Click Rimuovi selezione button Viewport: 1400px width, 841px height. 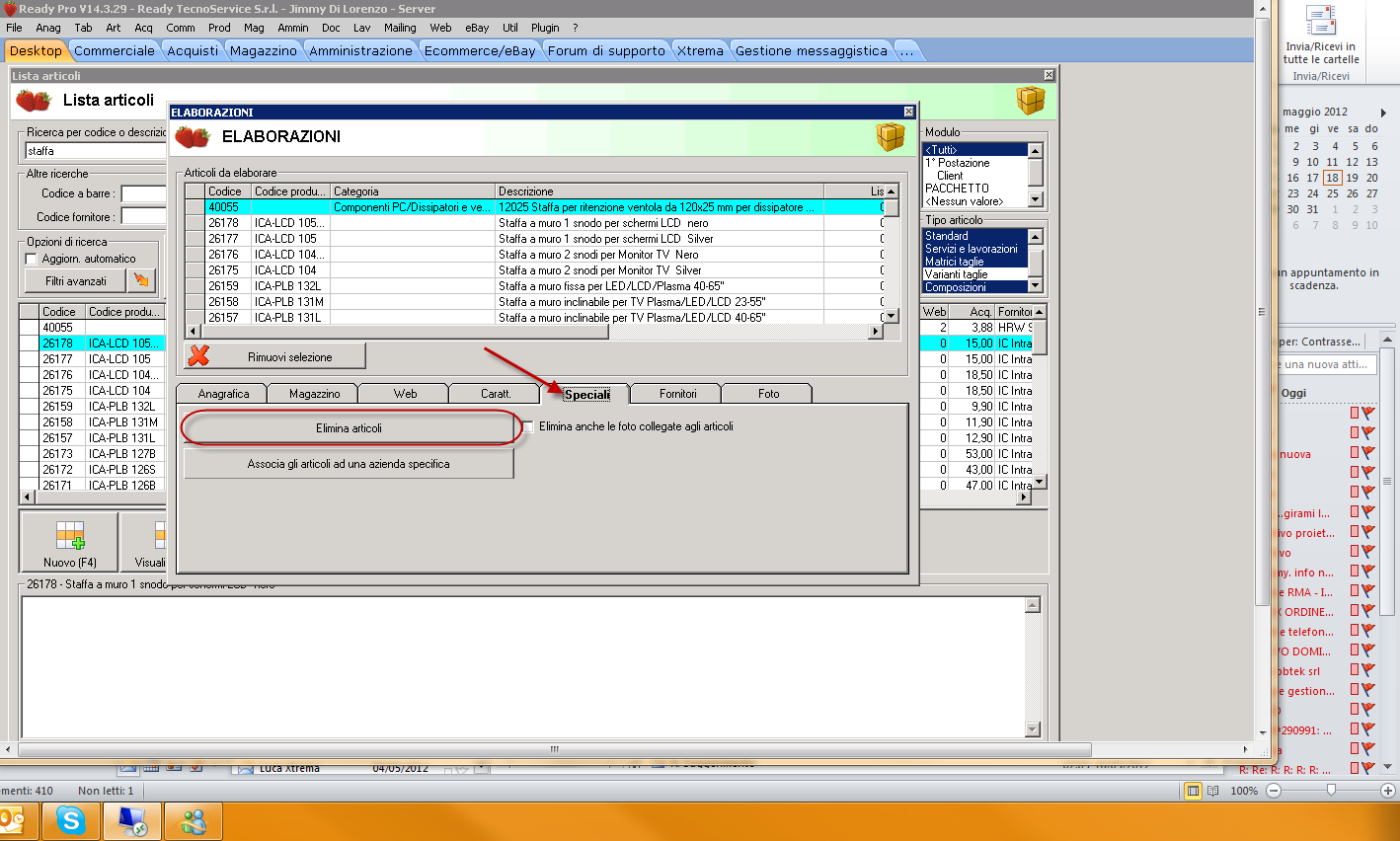point(275,356)
